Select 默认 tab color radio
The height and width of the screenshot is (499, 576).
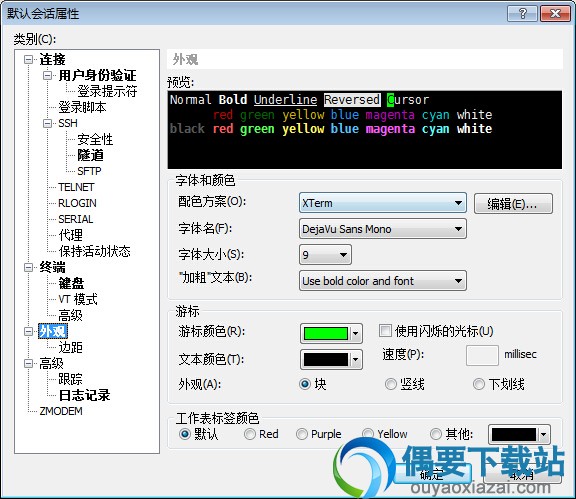(x=184, y=434)
